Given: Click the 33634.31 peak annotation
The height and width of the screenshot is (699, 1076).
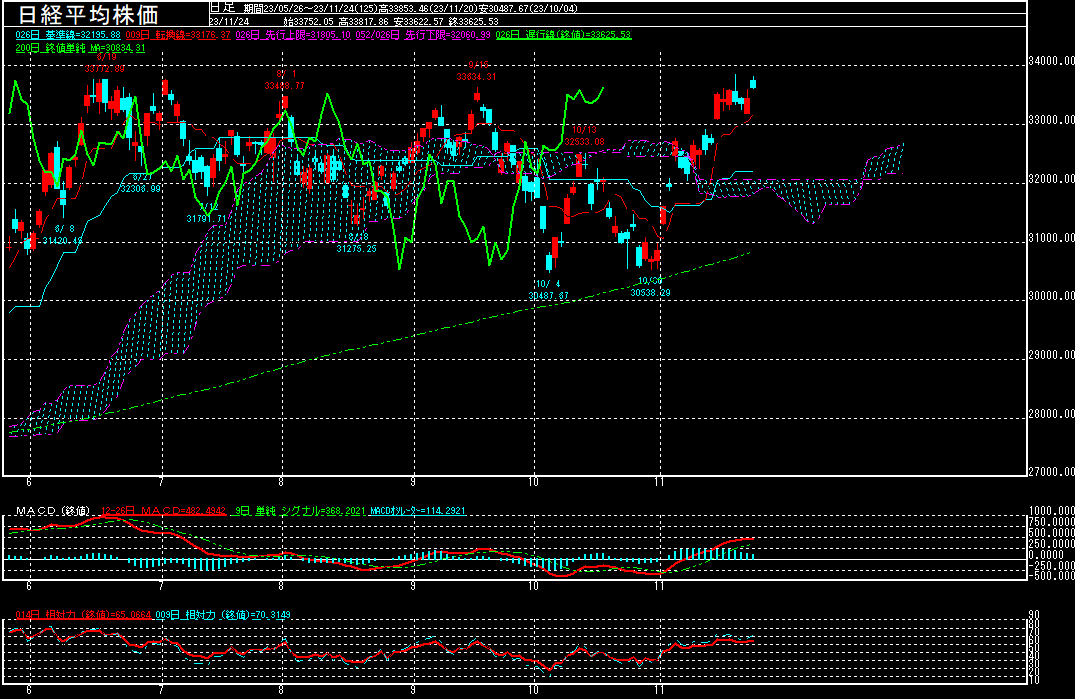Looking at the screenshot, I should (476, 77).
